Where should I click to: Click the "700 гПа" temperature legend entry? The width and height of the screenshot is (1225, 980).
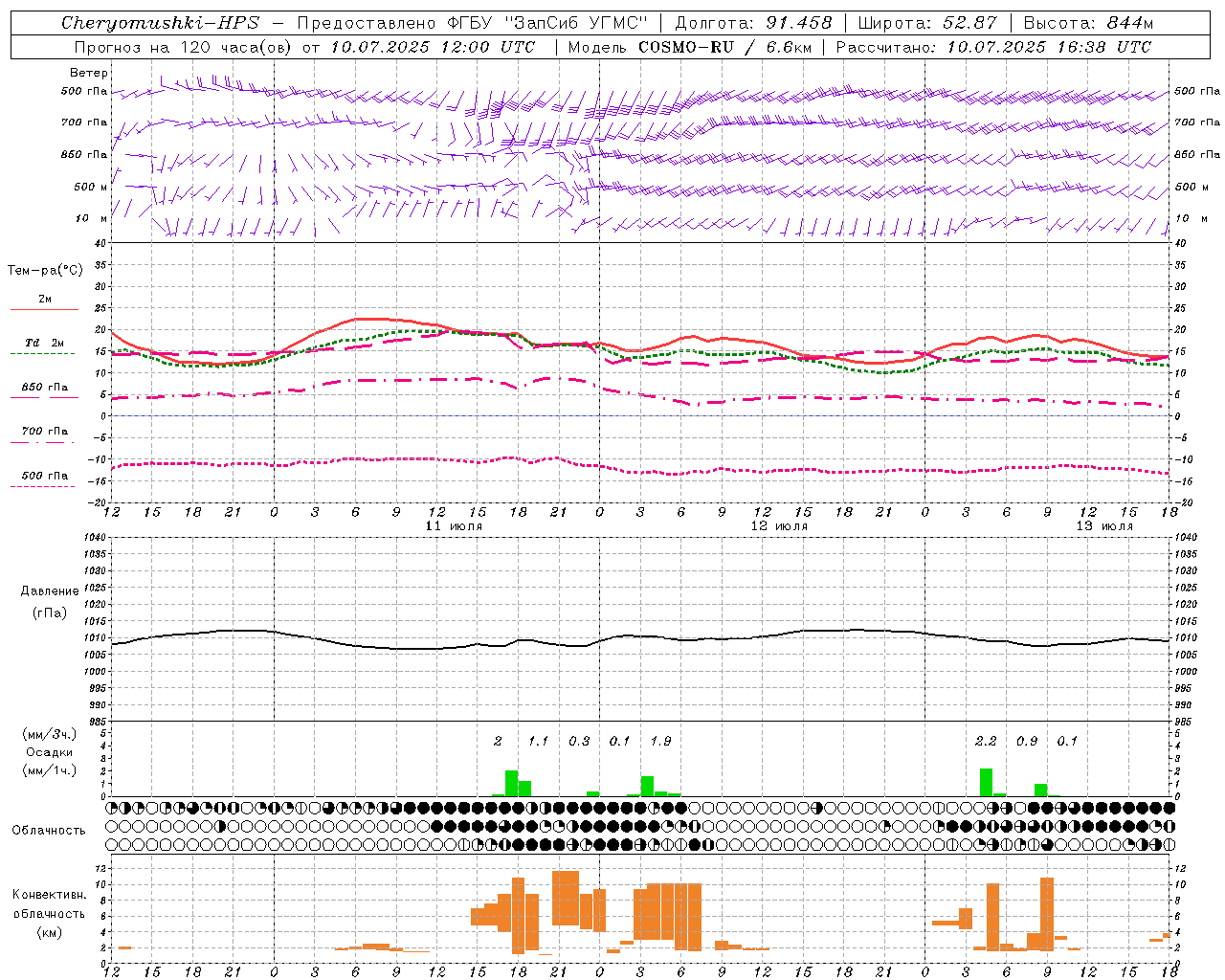(x=45, y=432)
